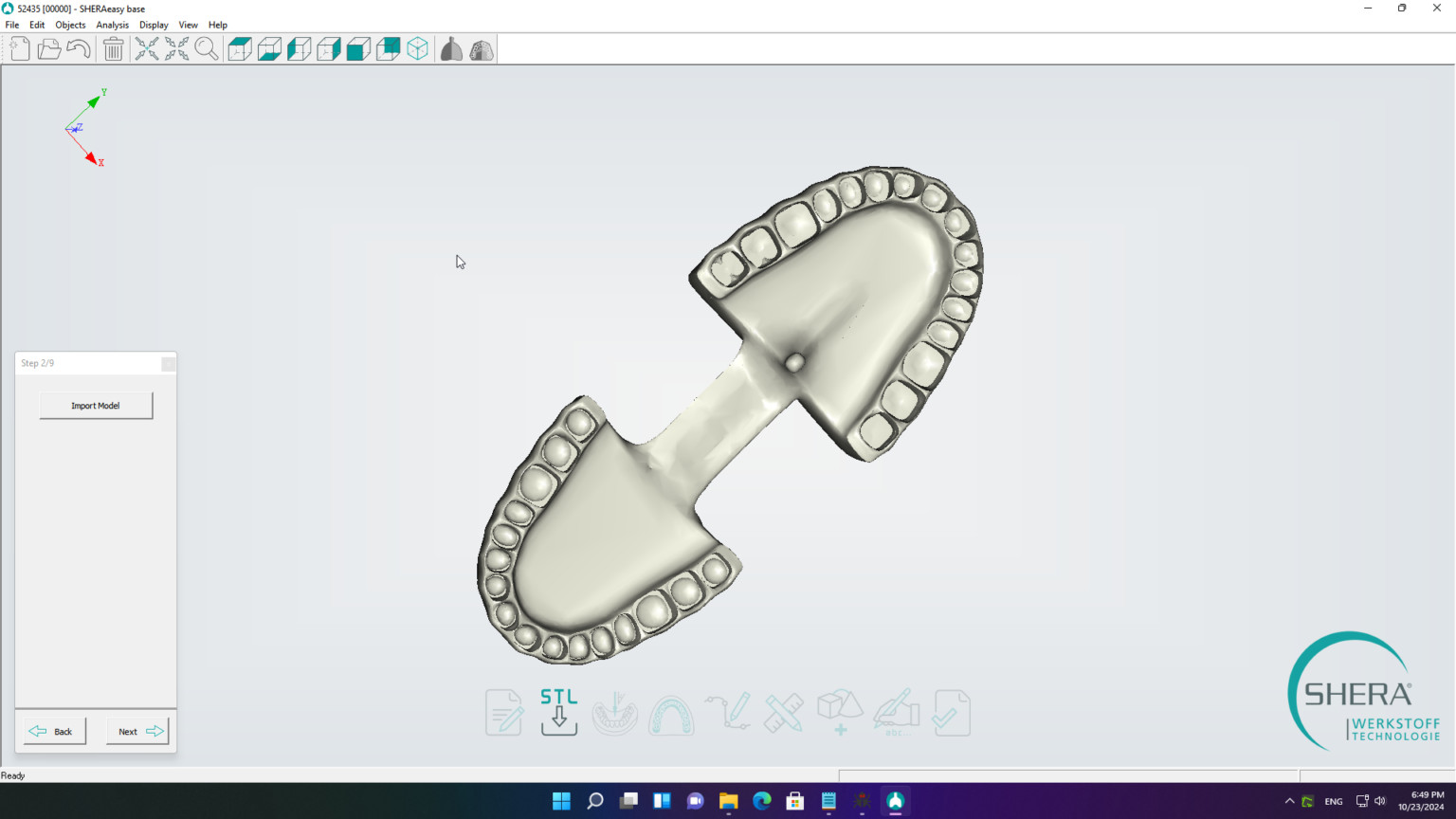The image size is (1456, 819).
Task: Open an existing project
Action: (48, 48)
